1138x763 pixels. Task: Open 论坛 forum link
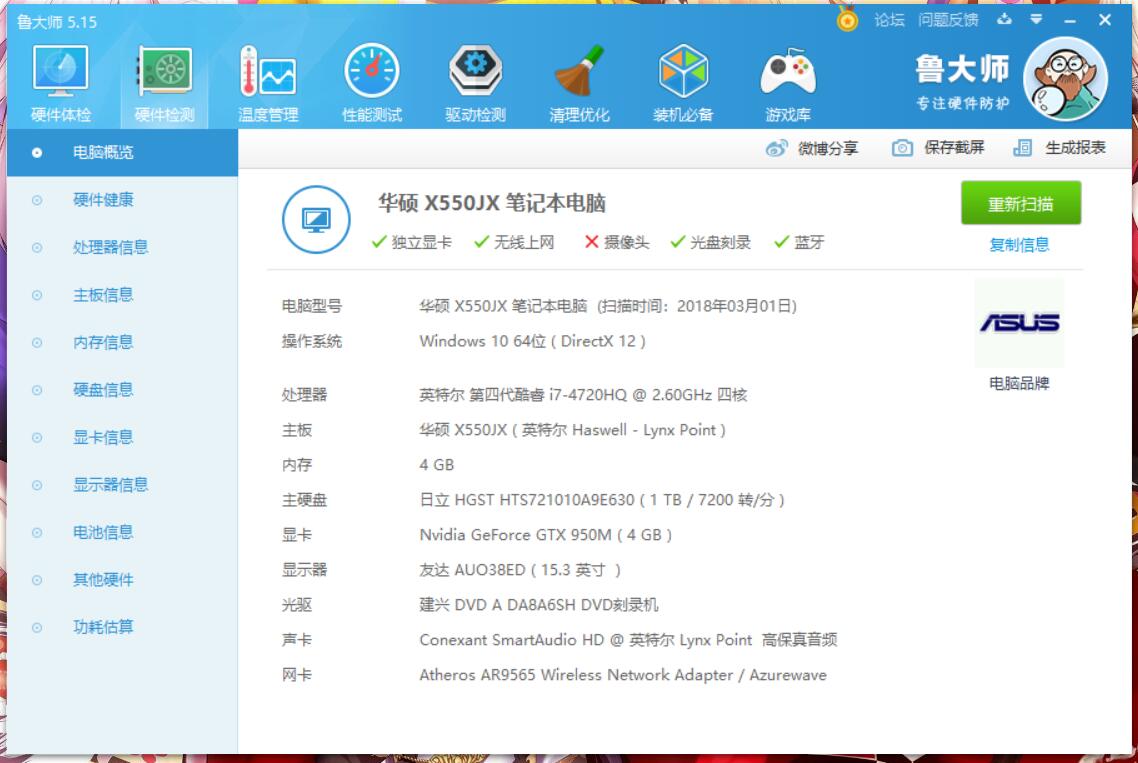tap(889, 20)
